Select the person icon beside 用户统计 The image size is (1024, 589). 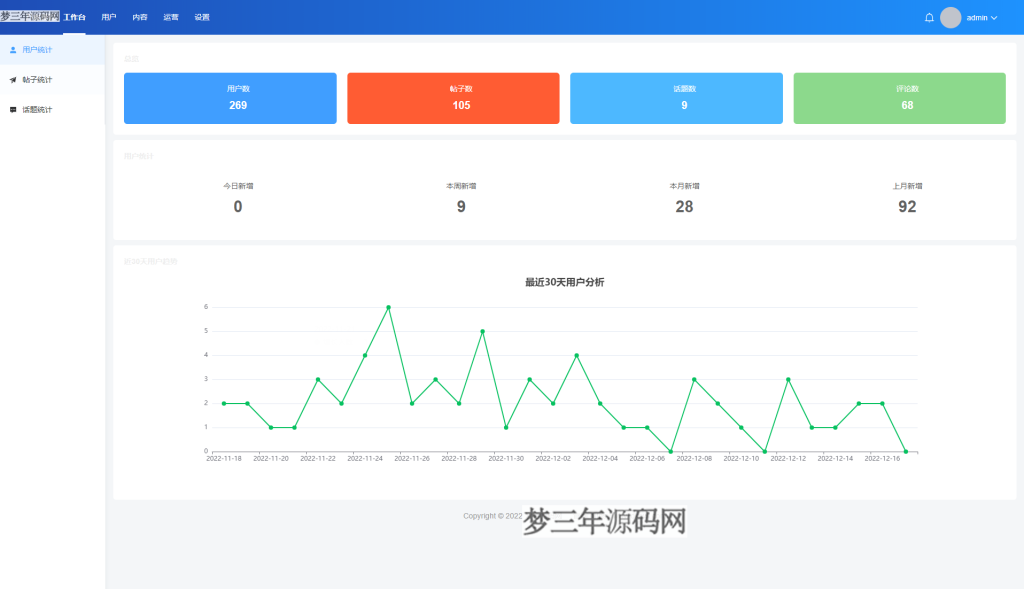[x=12, y=48]
